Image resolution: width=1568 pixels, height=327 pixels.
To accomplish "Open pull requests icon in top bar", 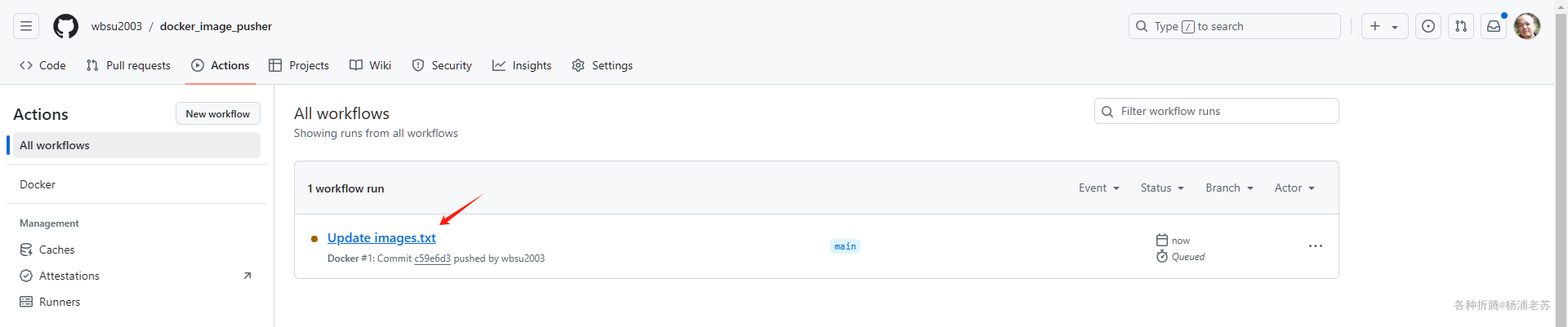I will coord(1461,26).
